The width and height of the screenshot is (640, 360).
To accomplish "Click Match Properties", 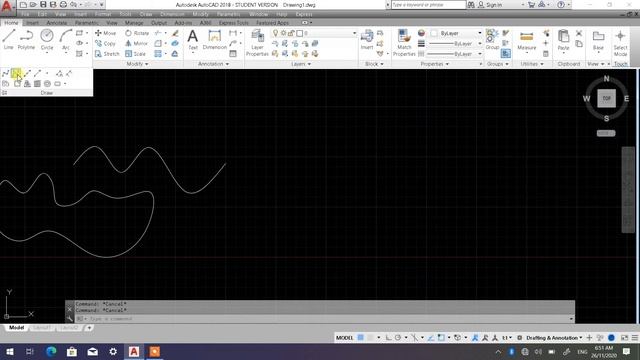I will (404, 42).
